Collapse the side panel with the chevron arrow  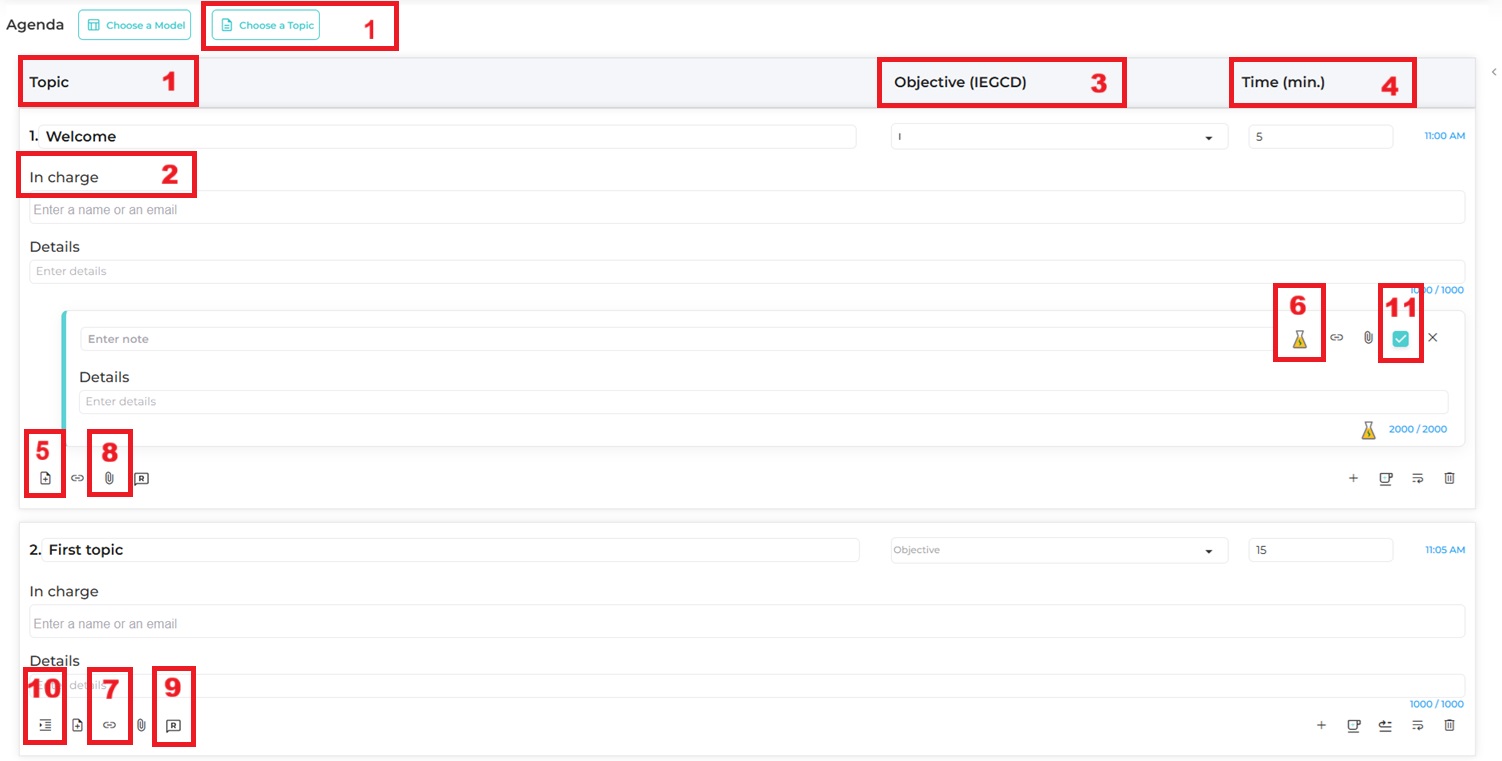click(x=1493, y=72)
